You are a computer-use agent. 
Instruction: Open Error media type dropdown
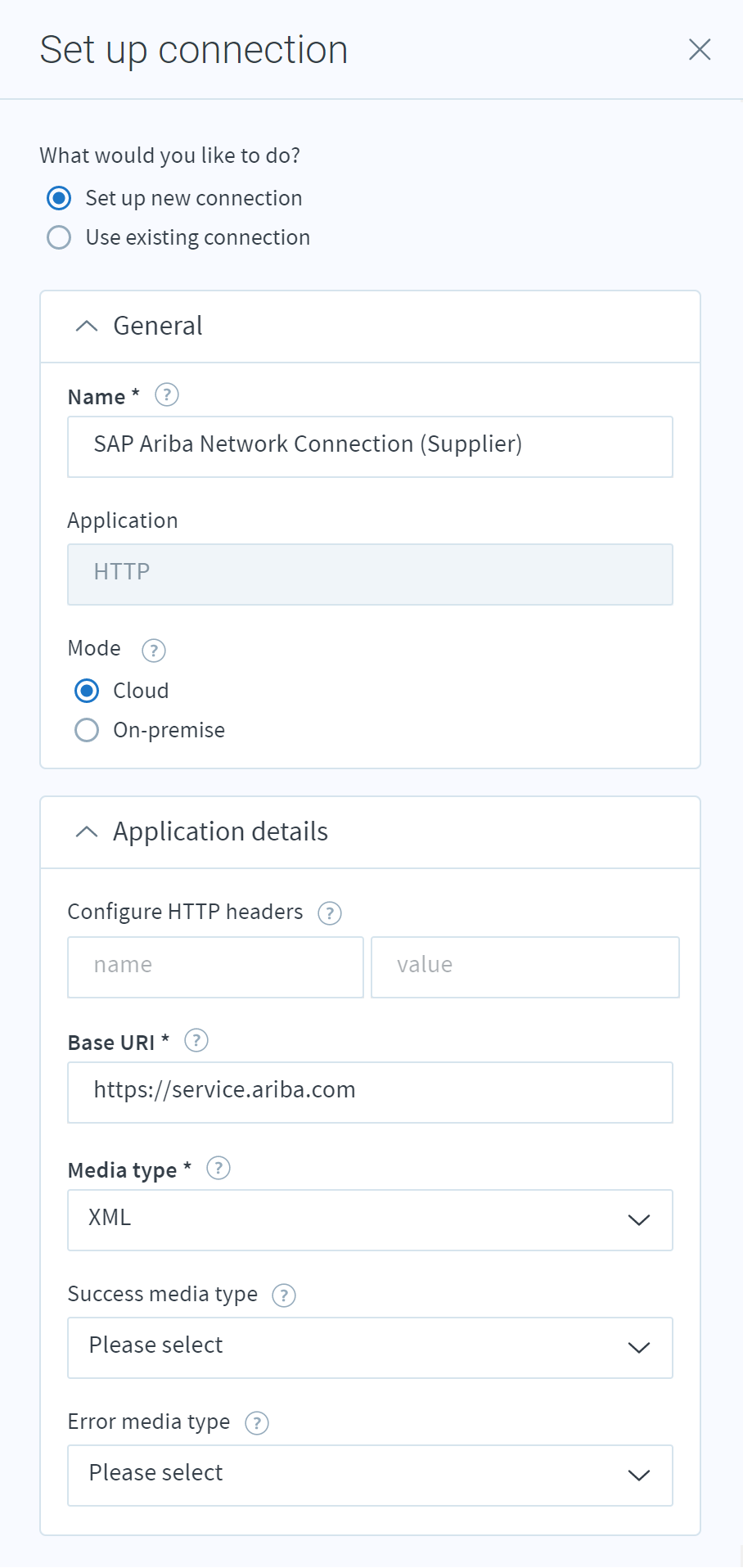tap(370, 1476)
